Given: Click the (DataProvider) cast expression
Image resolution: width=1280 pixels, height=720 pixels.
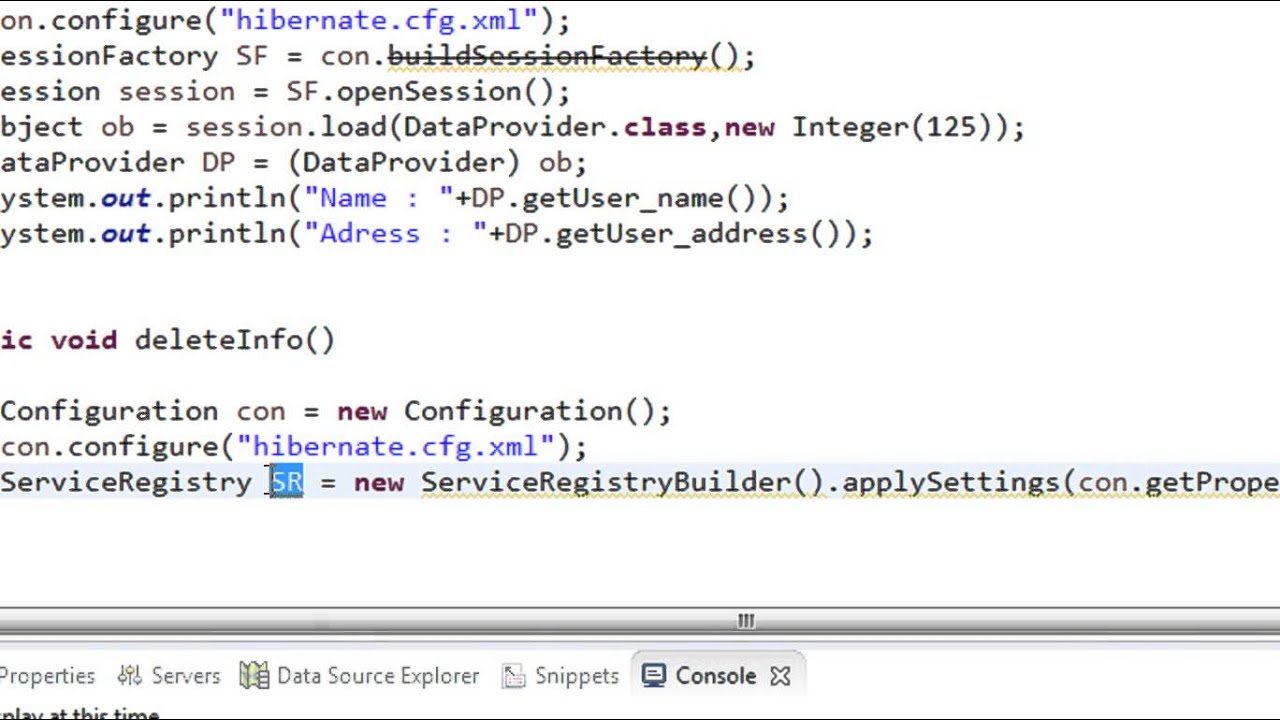Looking at the screenshot, I should pyautogui.click(x=404, y=163).
